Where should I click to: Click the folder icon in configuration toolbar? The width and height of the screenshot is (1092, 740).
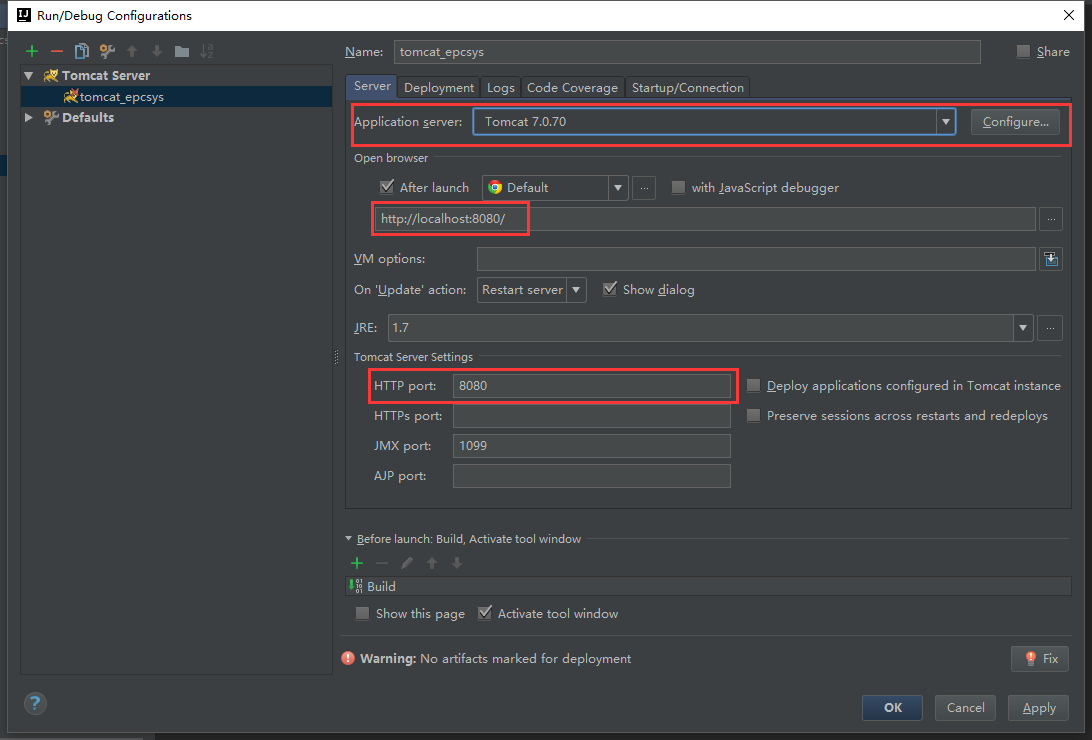(182, 51)
